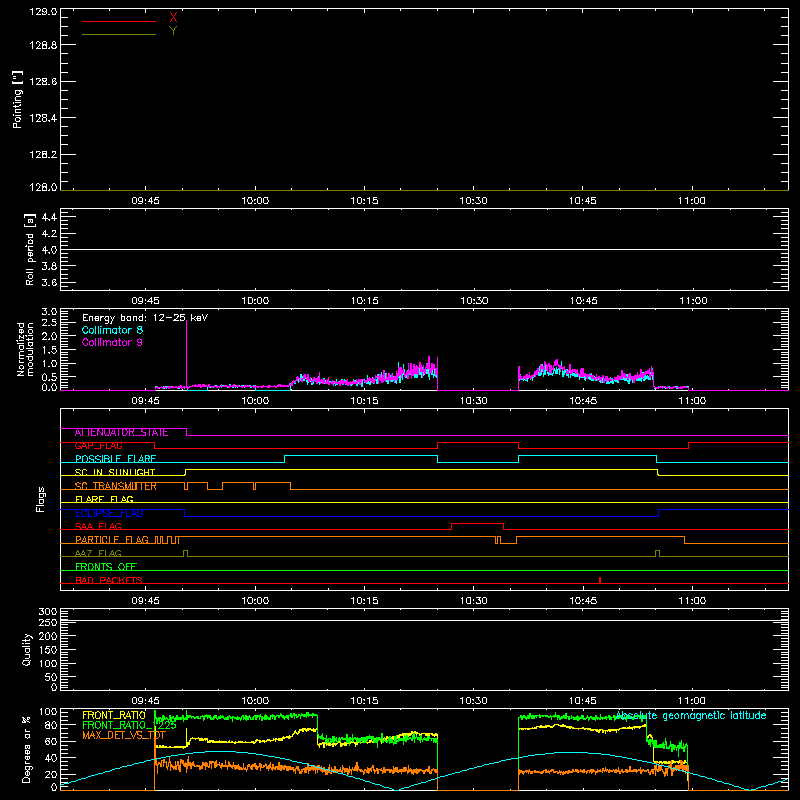Viewport: 800px width, 800px height.
Task: Click the FLARE_FLAG label
Action: pyautogui.click(x=104, y=499)
